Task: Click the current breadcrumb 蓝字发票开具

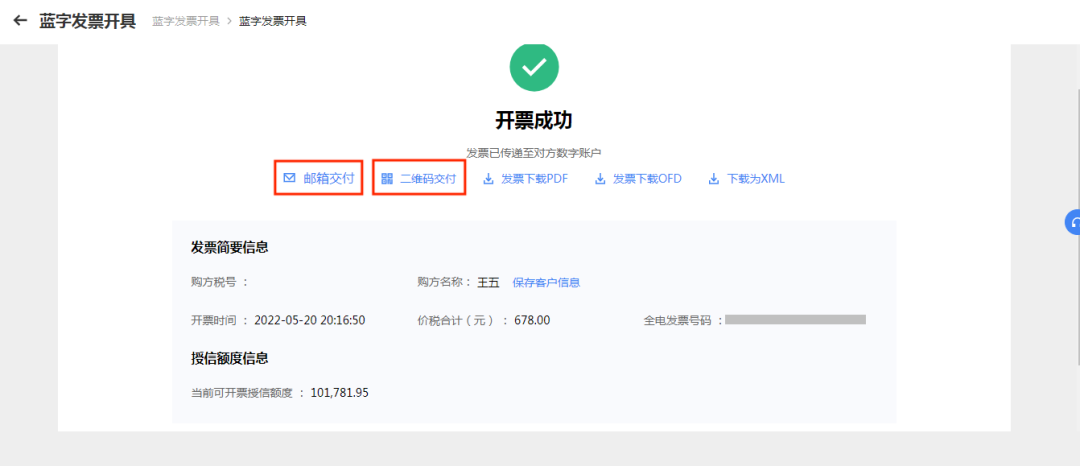Action: point(273,21)
